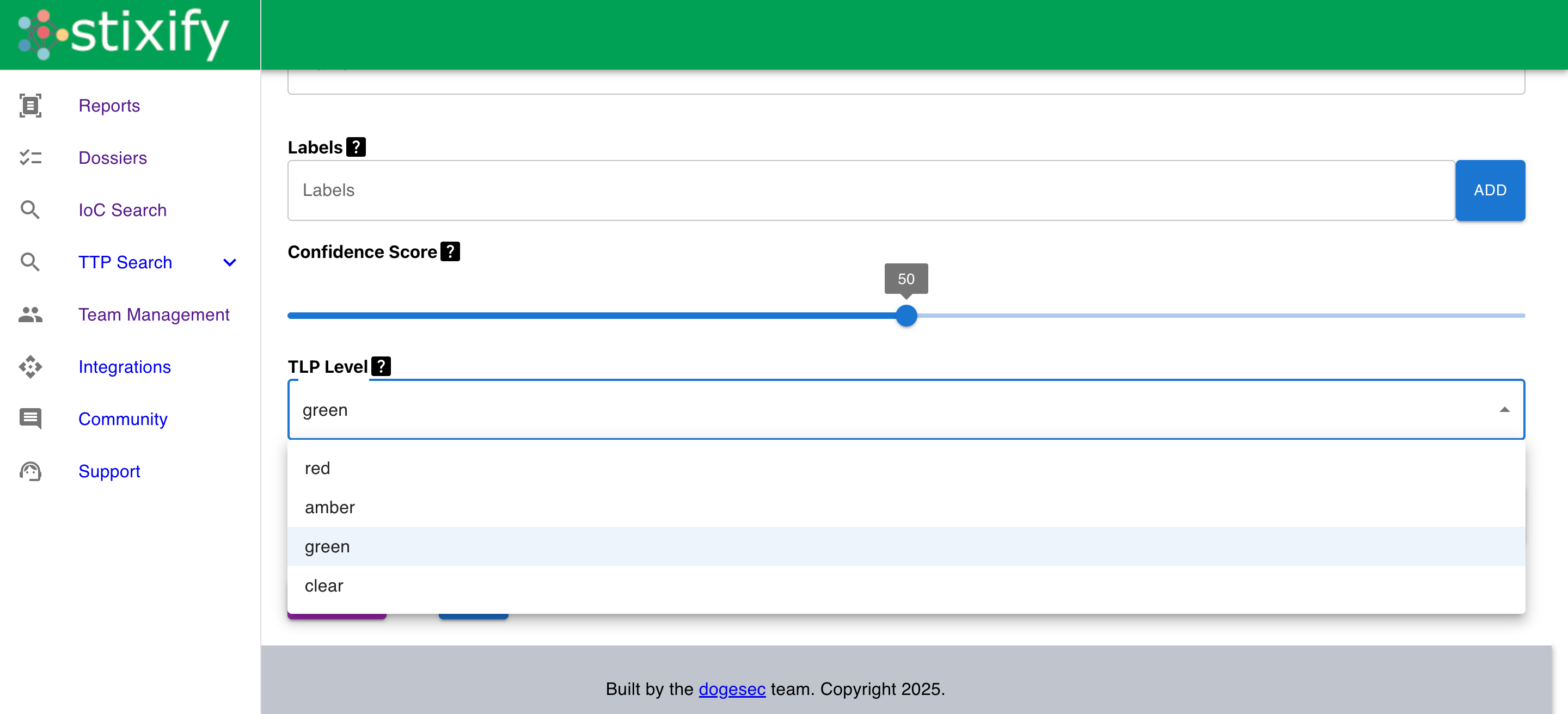Click the Team Management people icon
The height and width of the screenshot is (714, 1568).
(x=30, y=315)
